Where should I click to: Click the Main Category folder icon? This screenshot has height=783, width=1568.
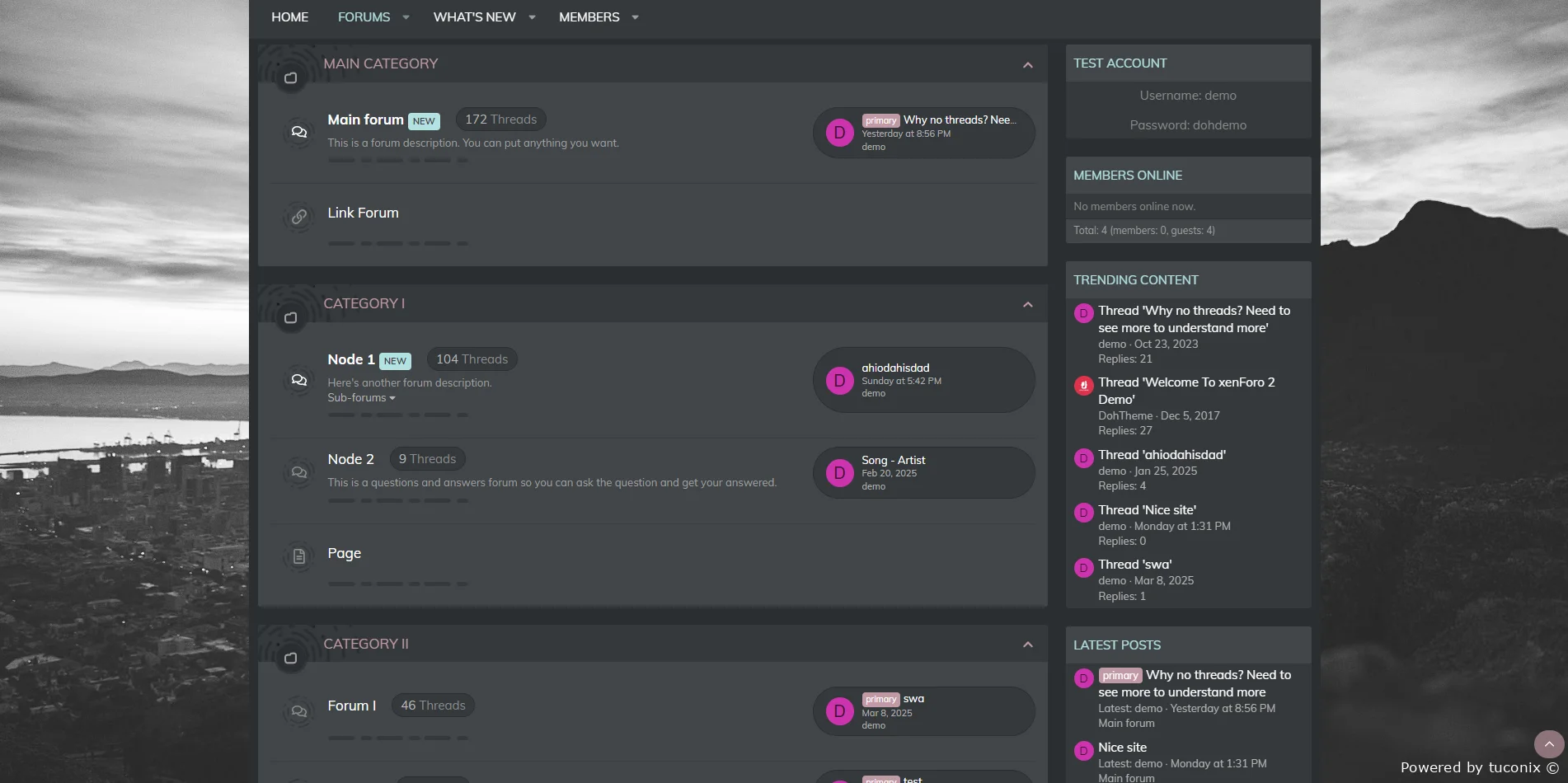coord(290,77)
